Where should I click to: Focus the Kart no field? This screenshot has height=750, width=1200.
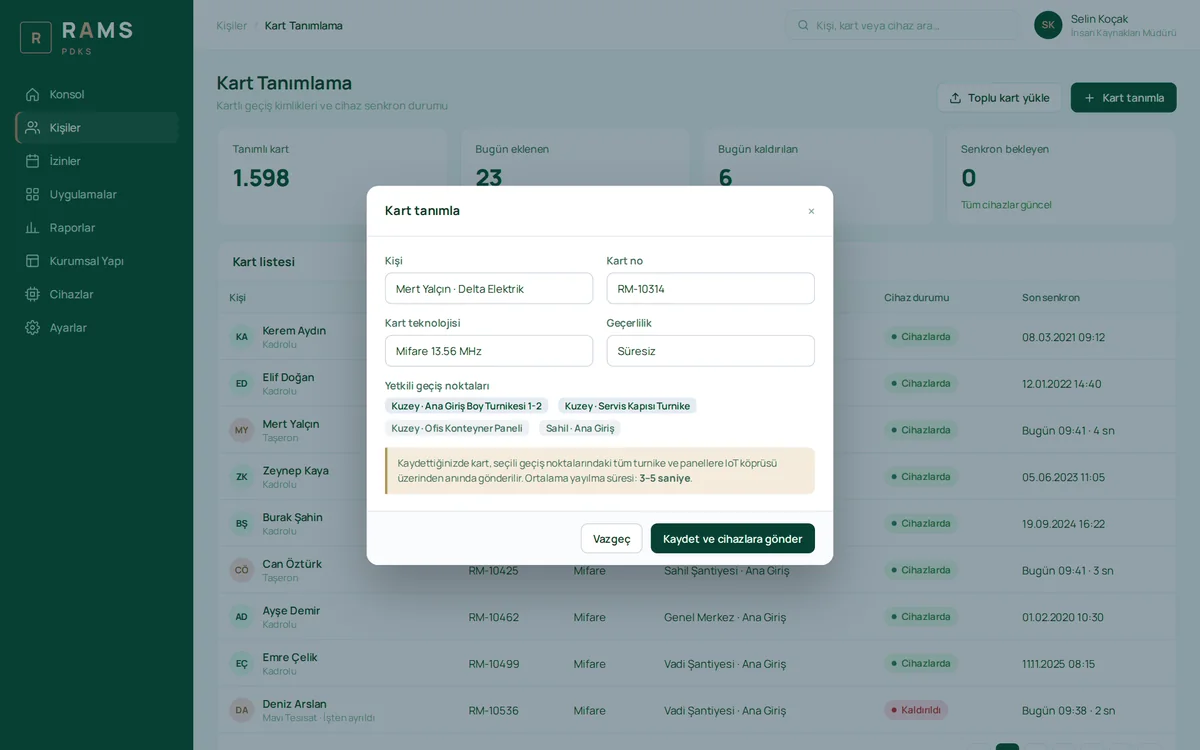[x=711, y=289]
